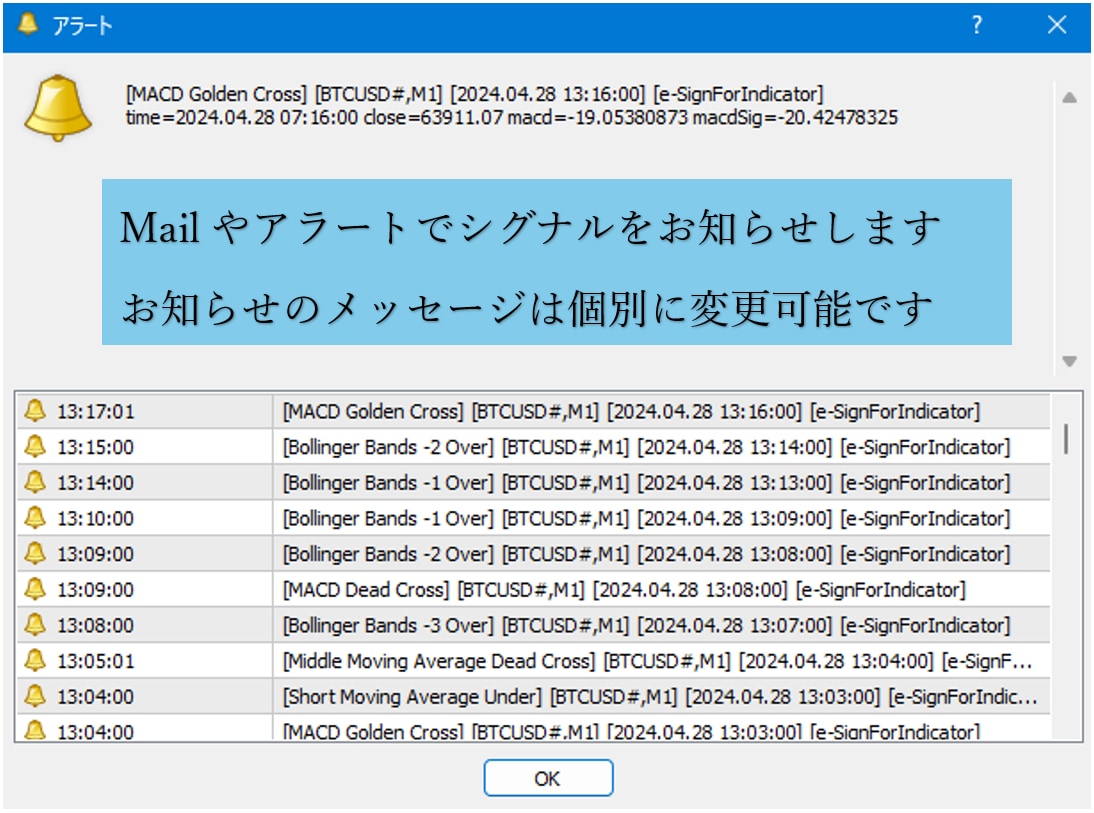Screen dimensions: 1094x813
Task: Select Bollinger Bands -2 Over 13:14:00 alert
Action: pos(646,447)
